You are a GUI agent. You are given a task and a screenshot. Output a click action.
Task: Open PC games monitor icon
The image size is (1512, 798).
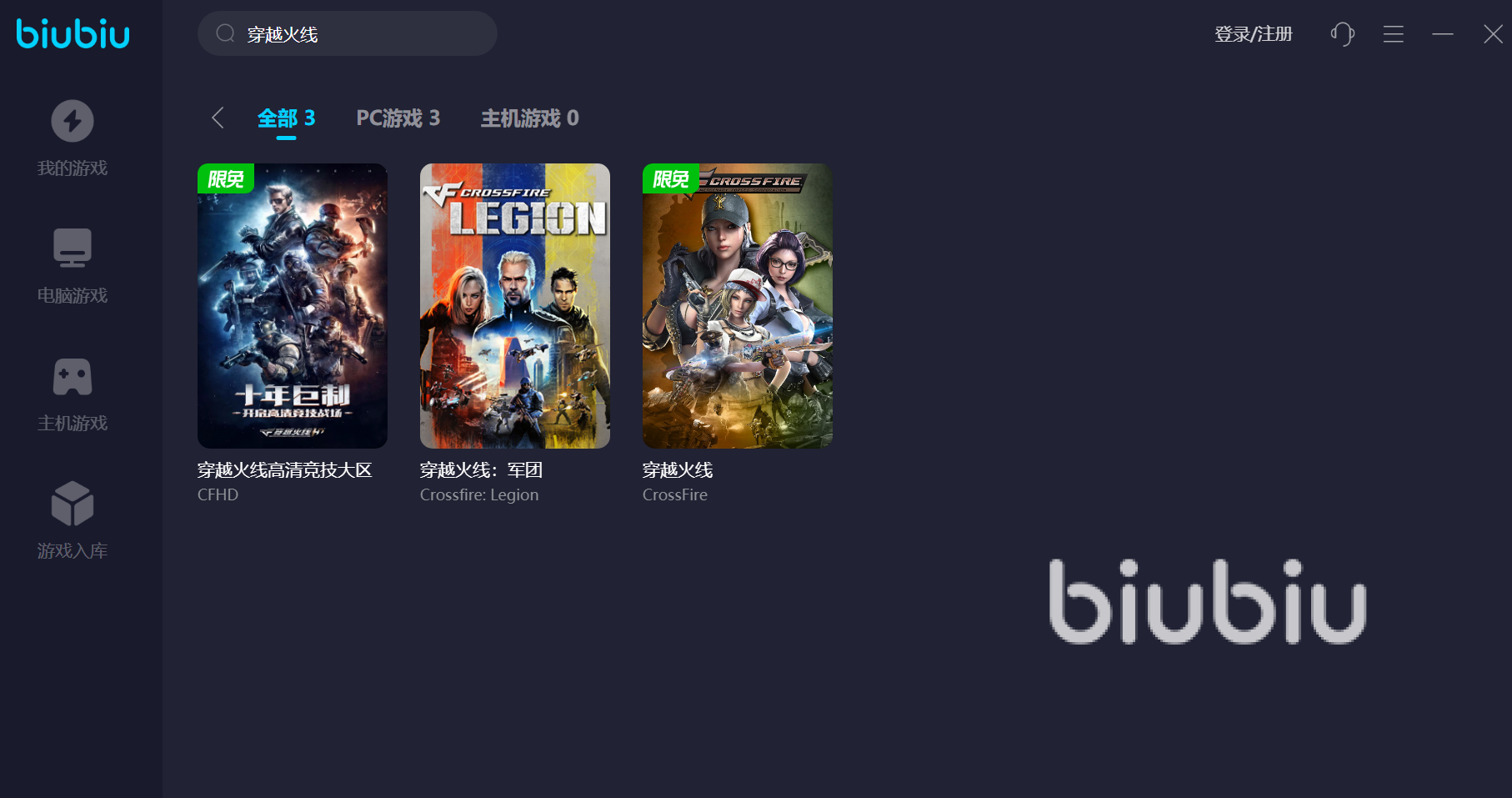[73, 248]
